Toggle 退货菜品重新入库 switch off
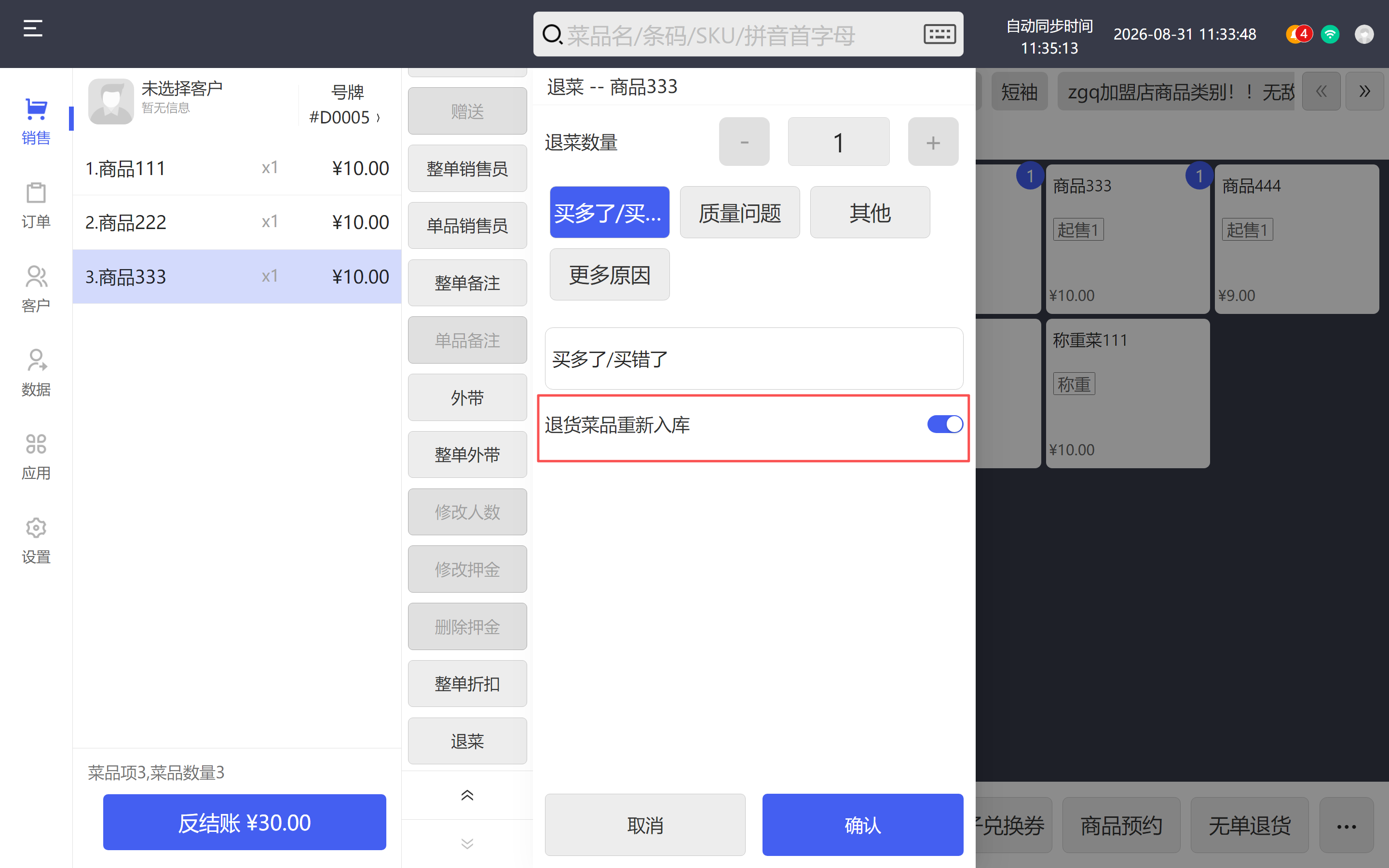The image size is (1389, 868). [945, 424]
